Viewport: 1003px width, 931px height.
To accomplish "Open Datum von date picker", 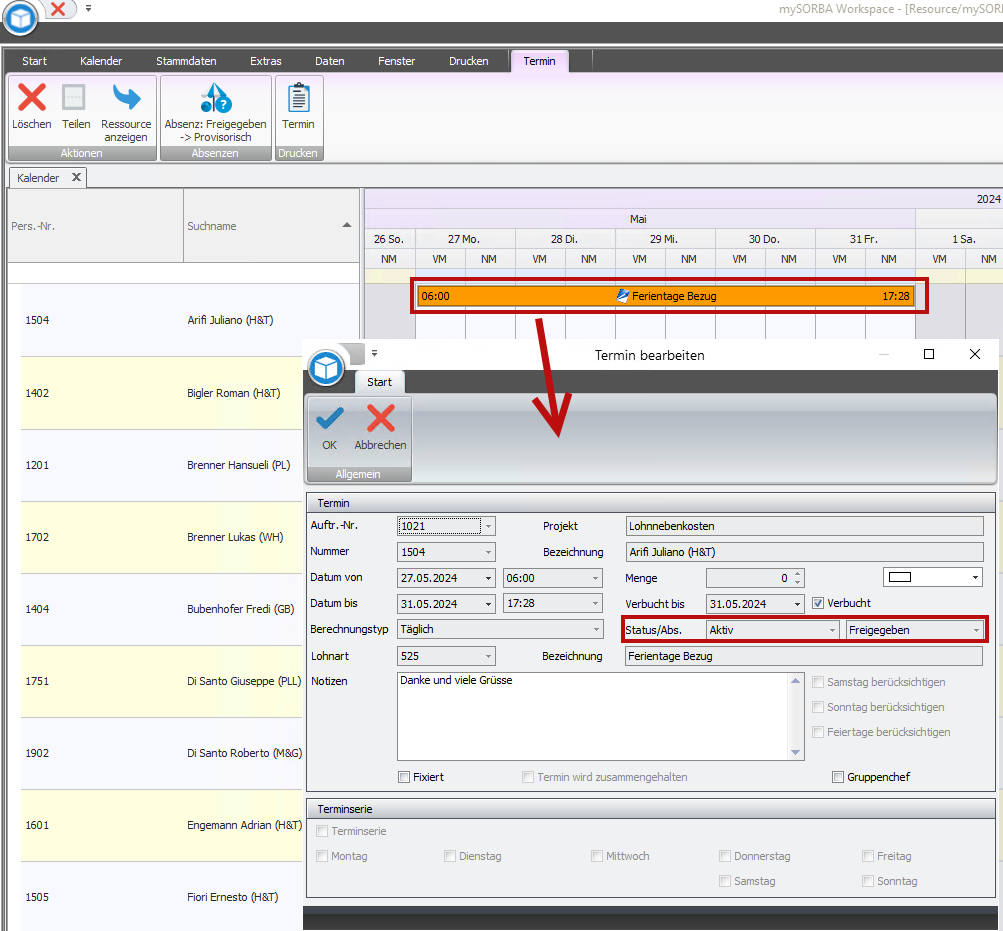I will pos(488,578).
